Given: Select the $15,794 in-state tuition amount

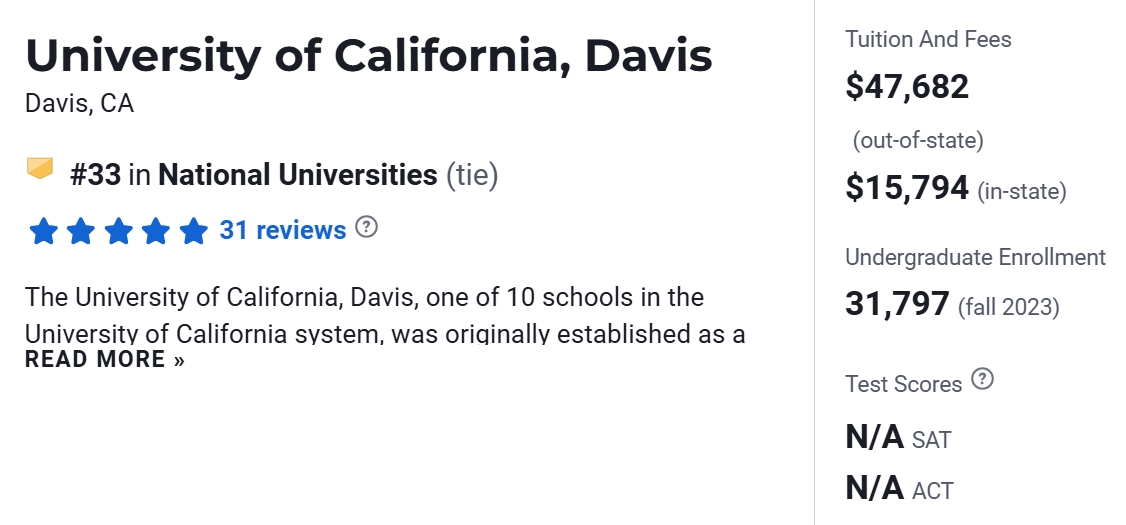Looking at the screenshot, I should (907, 188).
